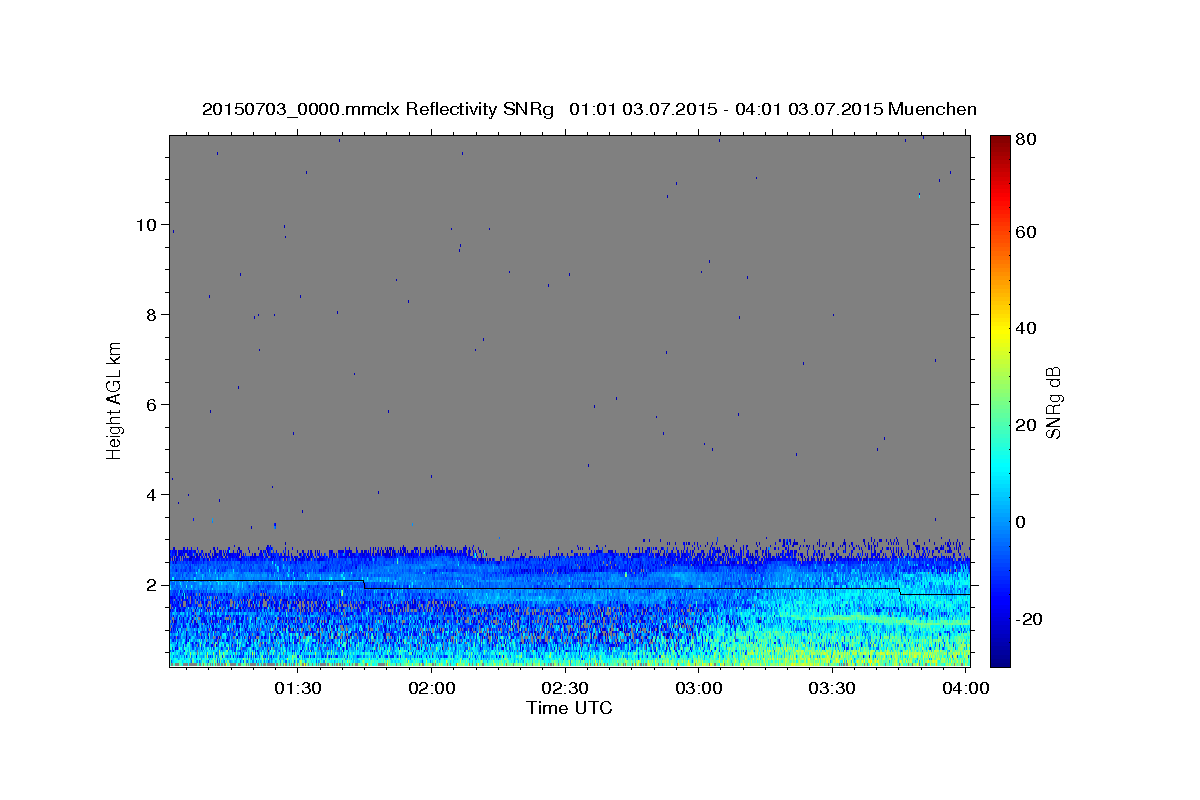Click the colorbar value label 60
The image size is (1200, 800).
1025,232
